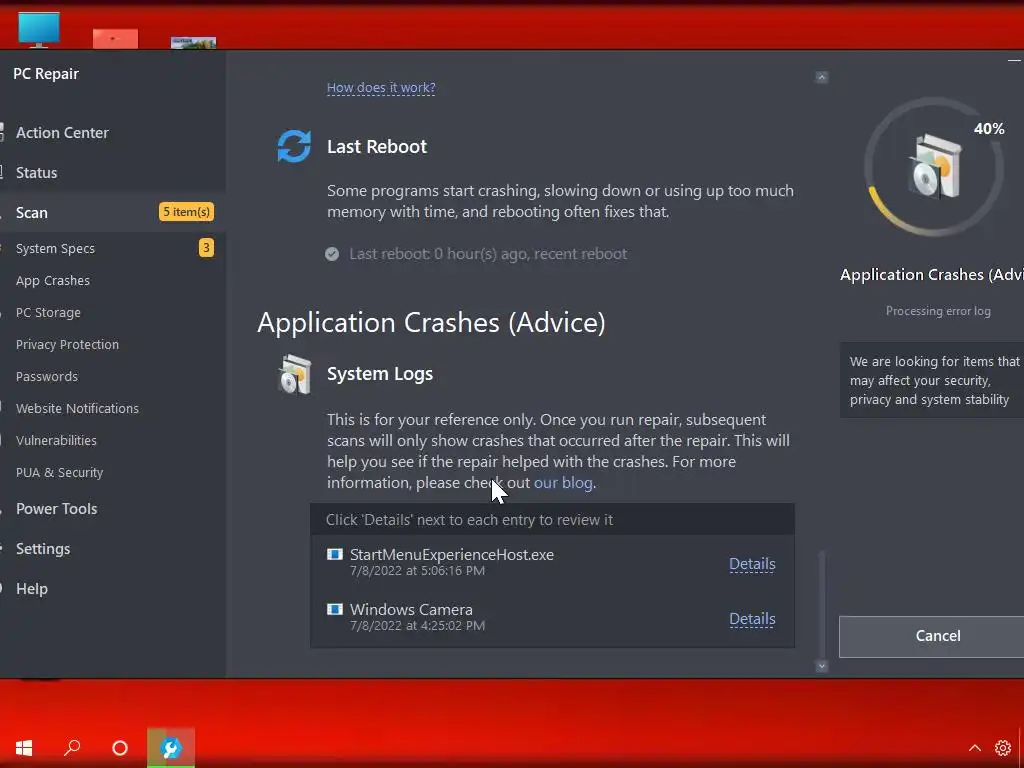Select PUA & Security category
This screenshot has width=1024, height=768.
[59, 472]
